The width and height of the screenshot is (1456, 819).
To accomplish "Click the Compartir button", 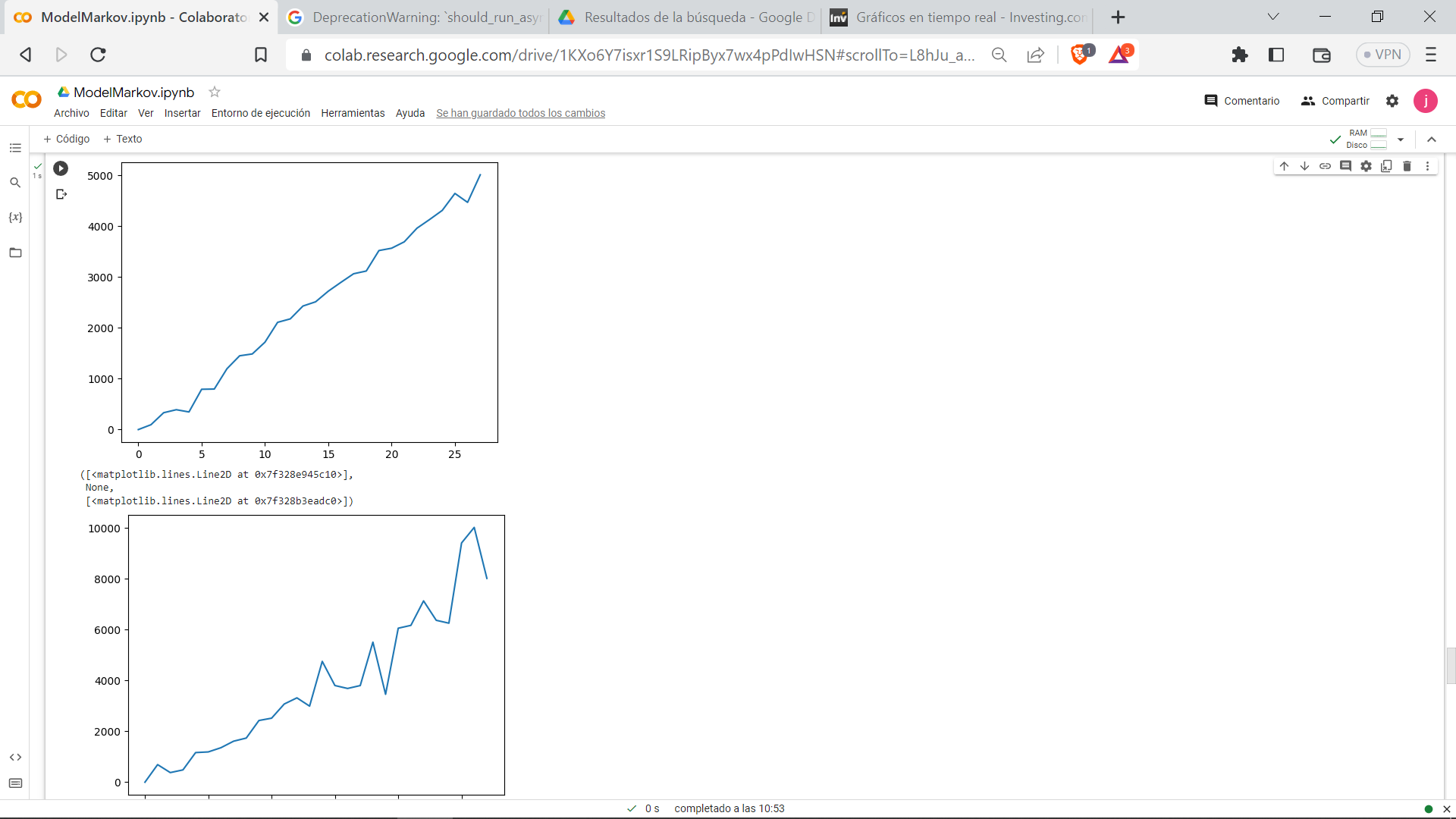I will (x=1335, y=101).
